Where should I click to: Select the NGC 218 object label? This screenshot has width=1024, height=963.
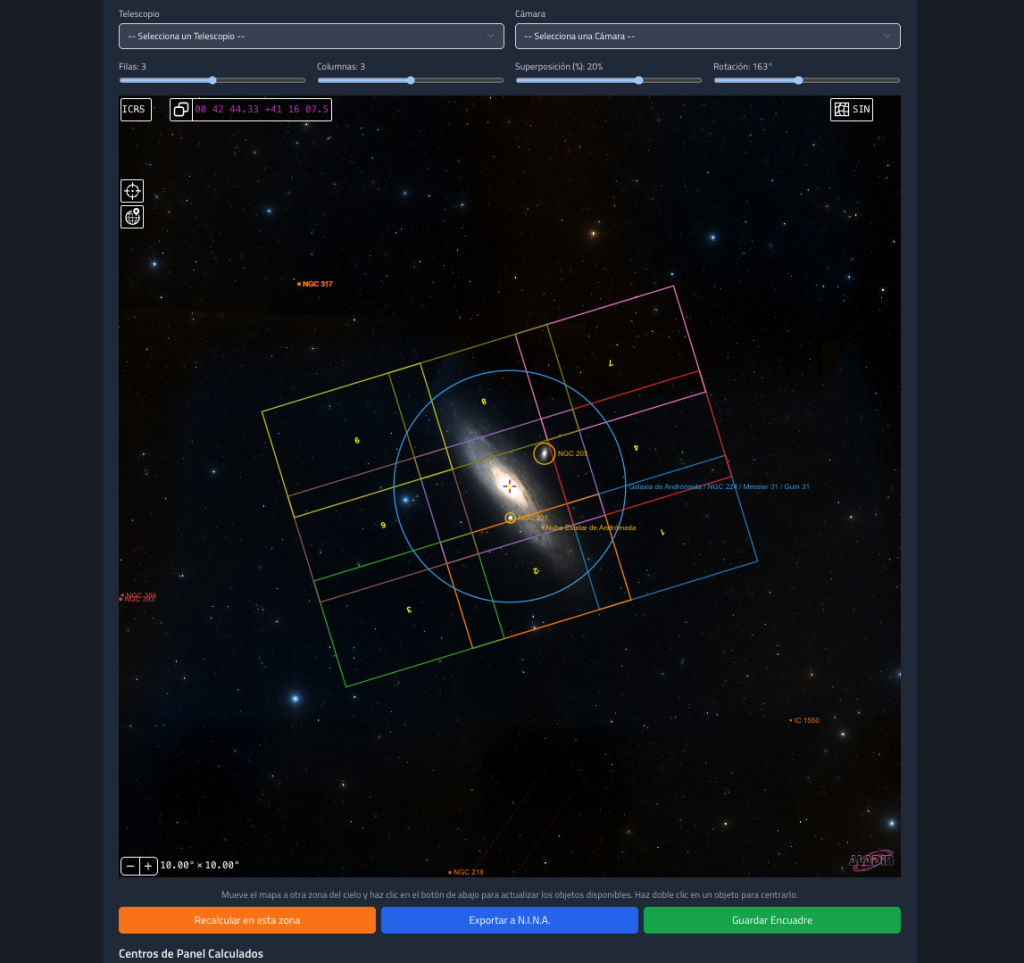[x=468, y=872]
